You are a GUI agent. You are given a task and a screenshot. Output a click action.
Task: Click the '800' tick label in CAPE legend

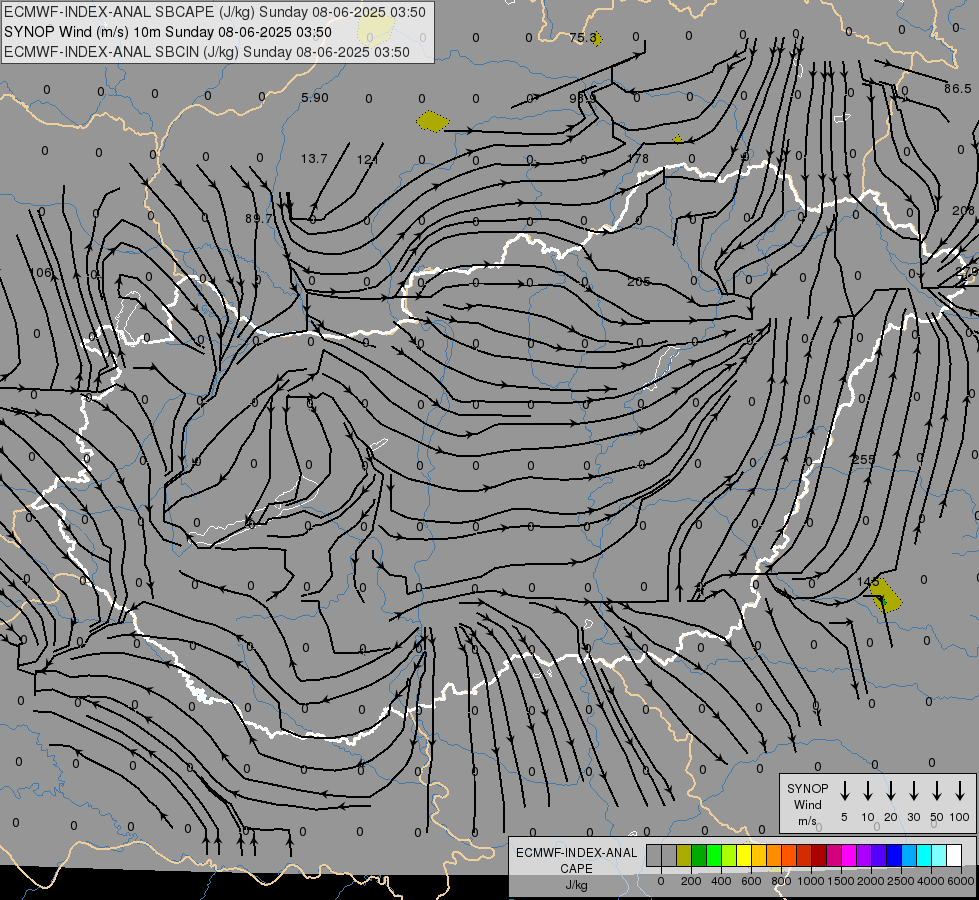point(781,881)
